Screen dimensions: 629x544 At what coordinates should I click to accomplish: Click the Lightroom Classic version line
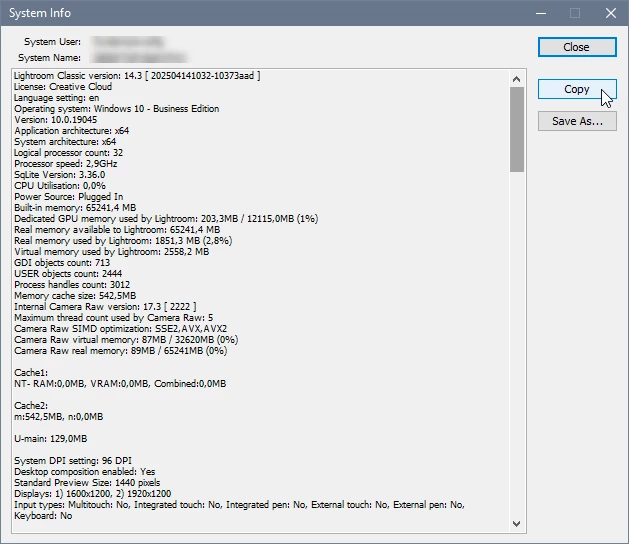pos(137,76)
